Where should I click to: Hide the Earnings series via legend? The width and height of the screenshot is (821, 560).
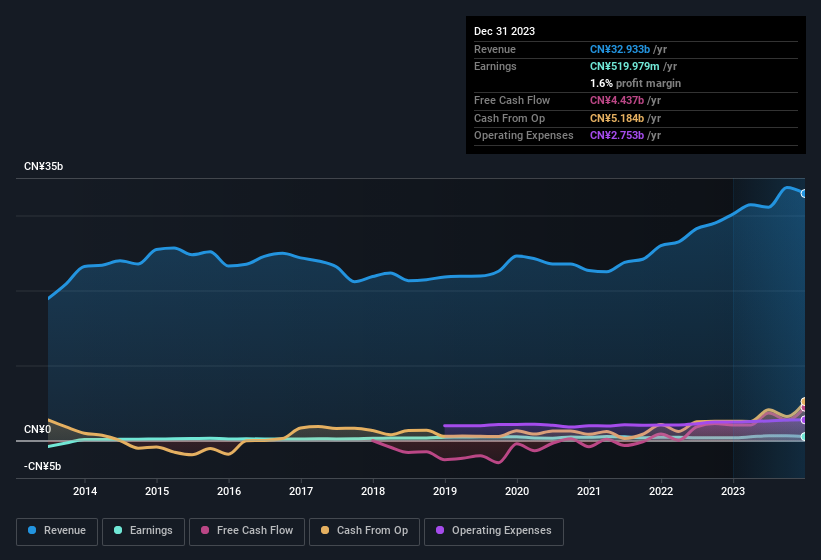pyautogui.click(x=143, y=530)
